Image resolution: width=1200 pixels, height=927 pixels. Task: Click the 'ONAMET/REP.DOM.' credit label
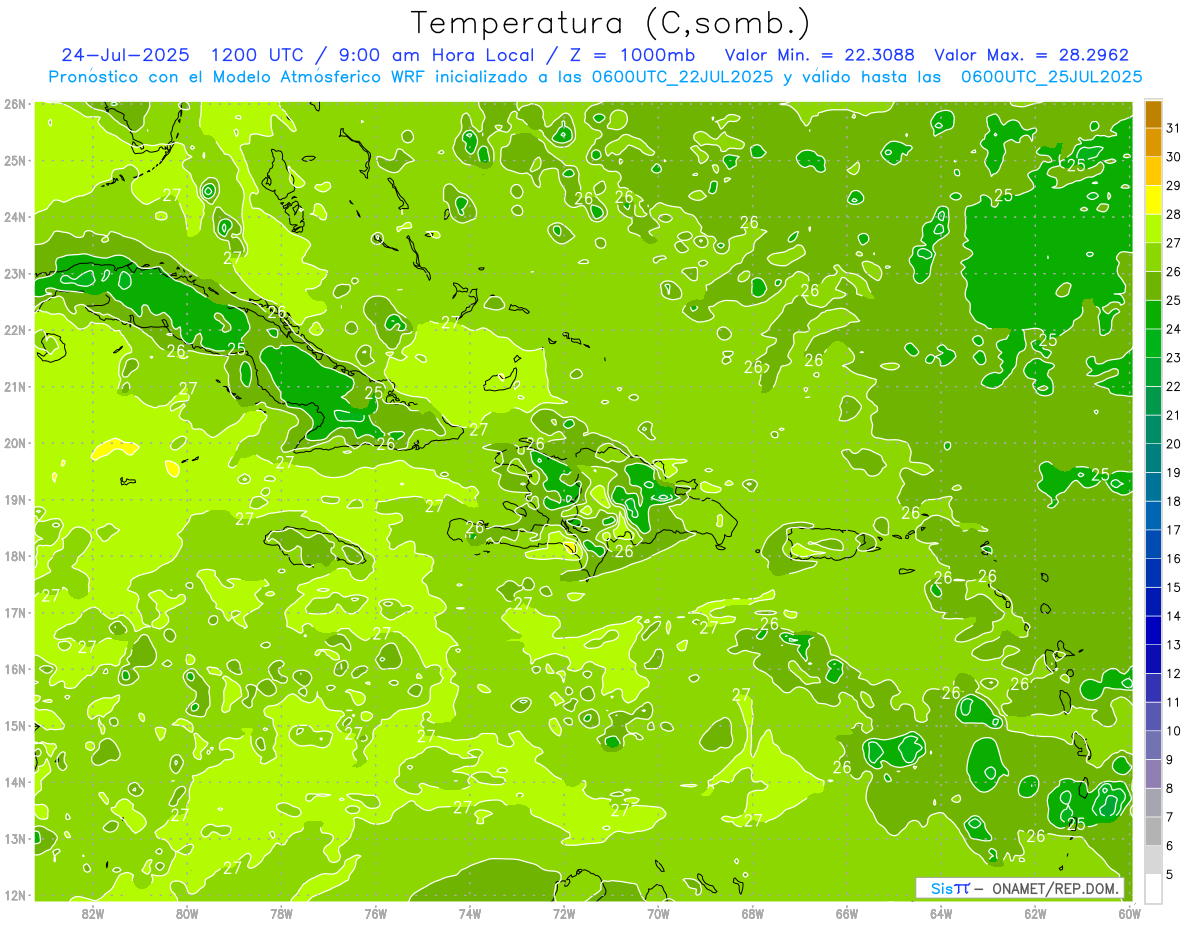[1055, 888]
